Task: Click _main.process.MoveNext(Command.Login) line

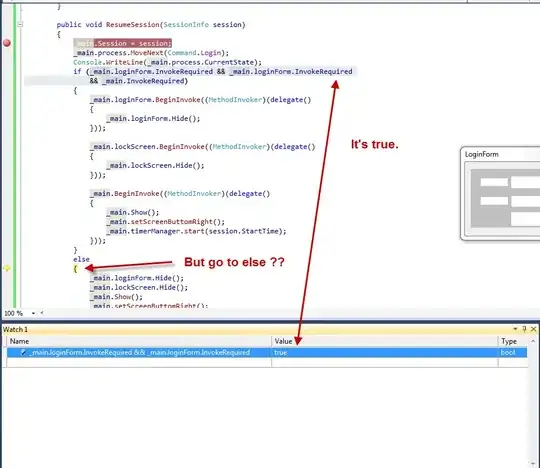Action: click(x=151, y=53)
